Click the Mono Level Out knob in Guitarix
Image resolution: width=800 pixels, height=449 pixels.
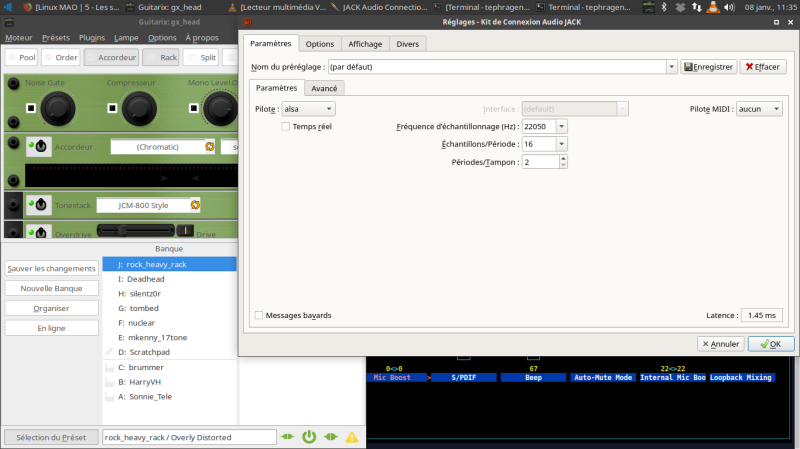220,109
